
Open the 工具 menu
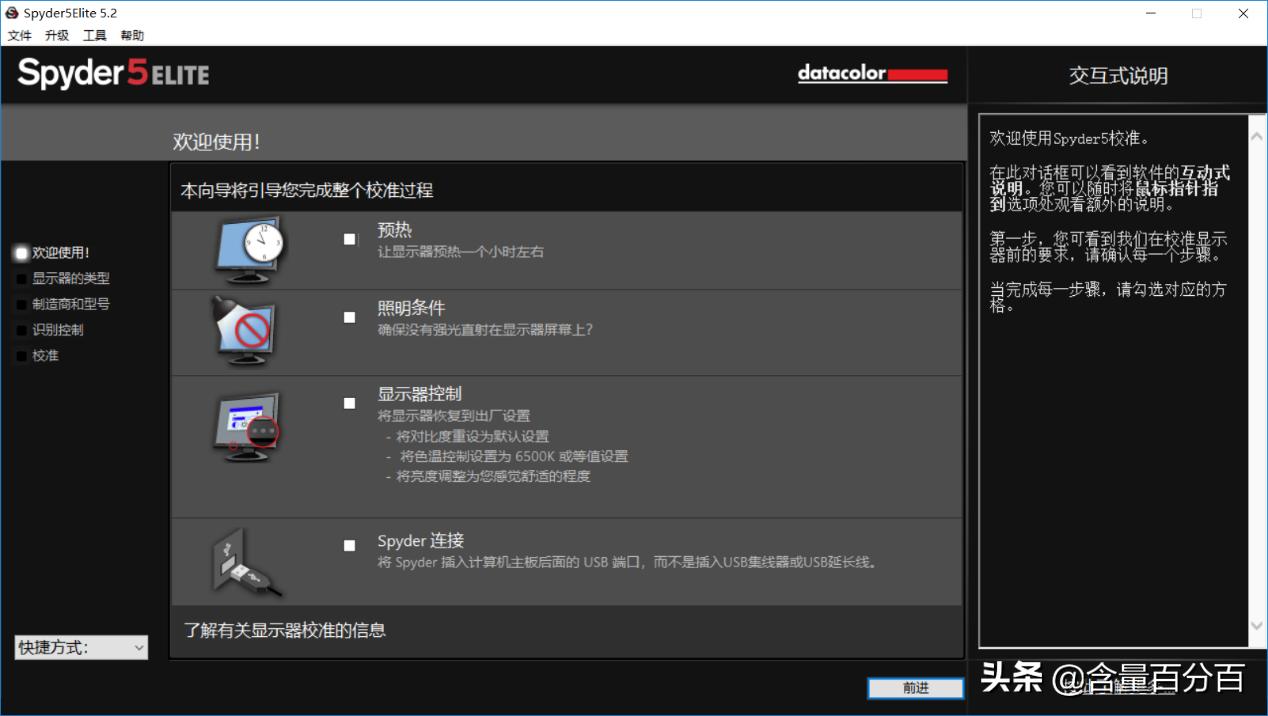tap(93, 35)
